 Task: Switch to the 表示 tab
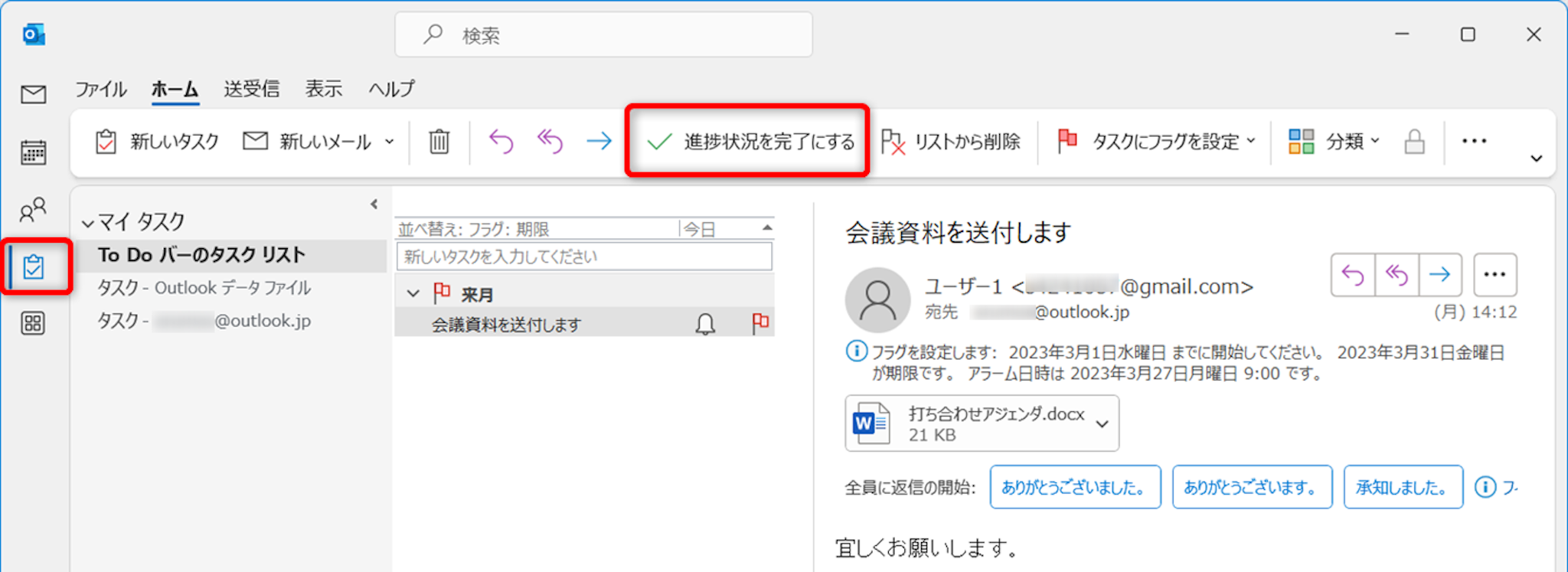(323, 89)
